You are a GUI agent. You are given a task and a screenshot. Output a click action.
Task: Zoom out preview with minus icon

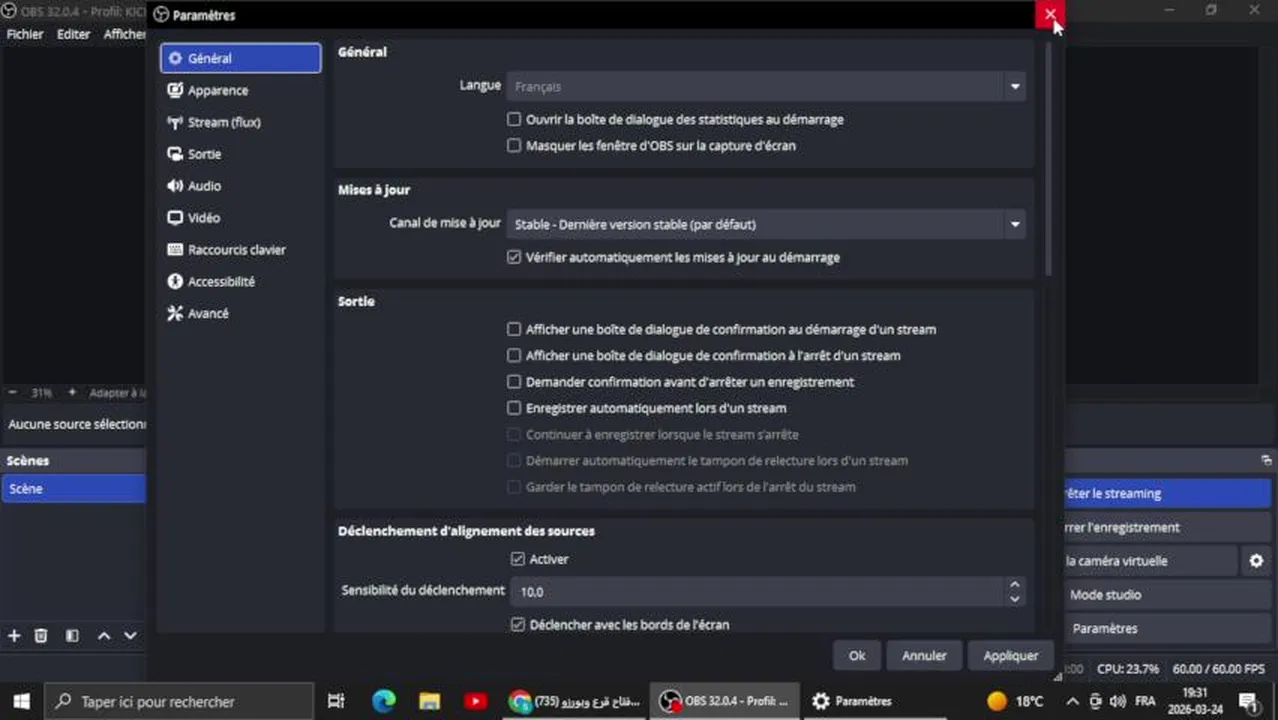click(x=13, y=393)
